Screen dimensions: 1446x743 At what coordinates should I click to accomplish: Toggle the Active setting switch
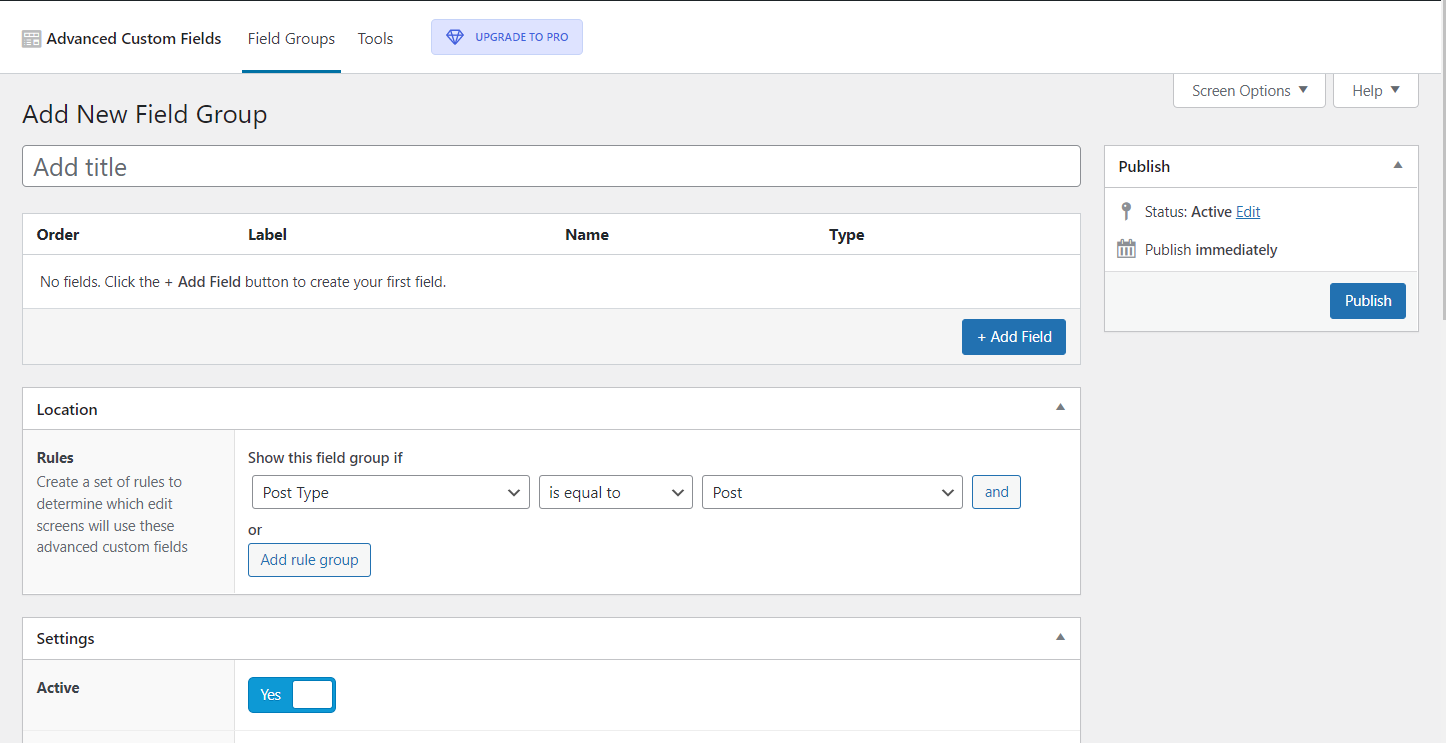click(292, 695)
